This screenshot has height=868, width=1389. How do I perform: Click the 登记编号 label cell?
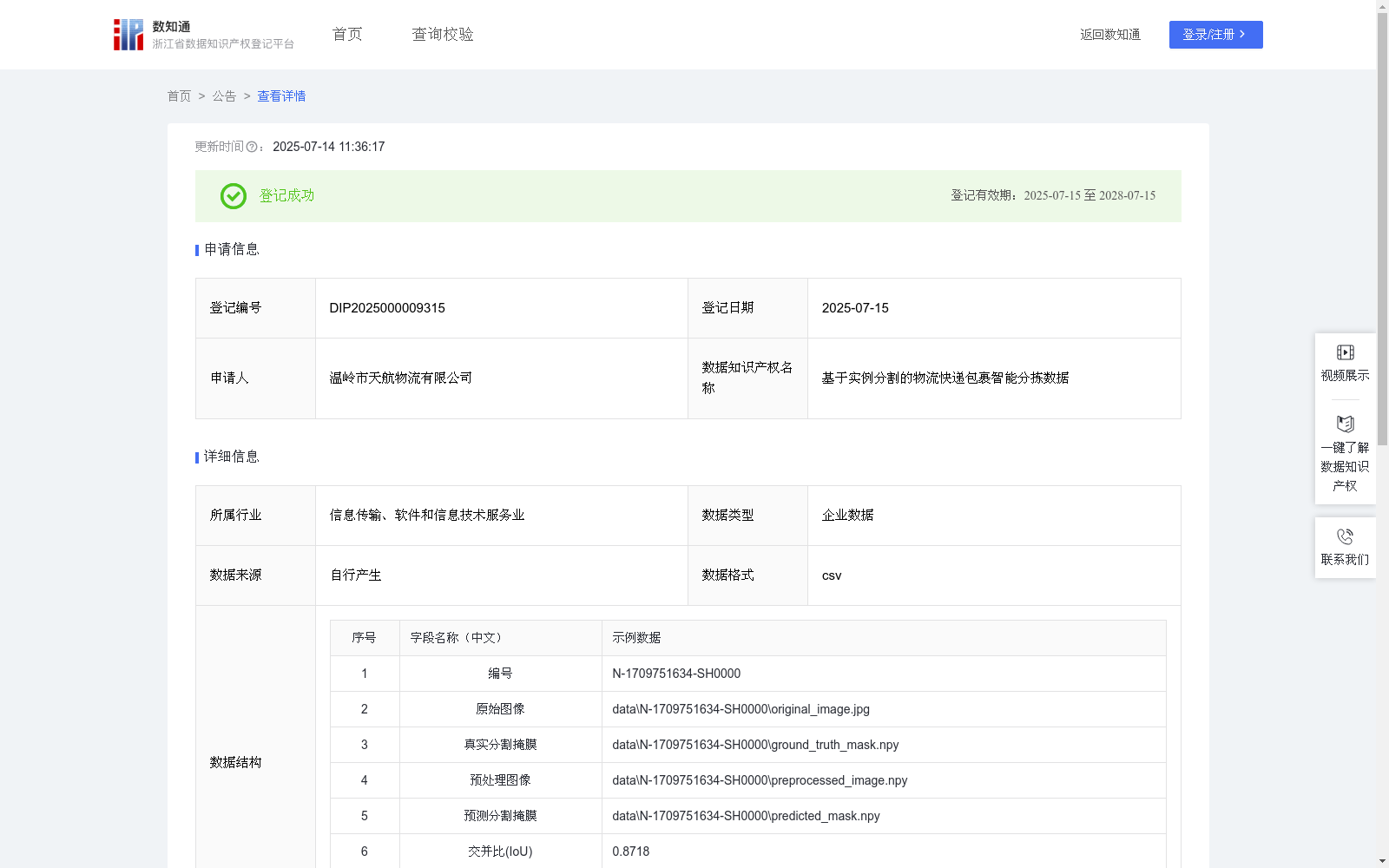click(x=255, y=308)
